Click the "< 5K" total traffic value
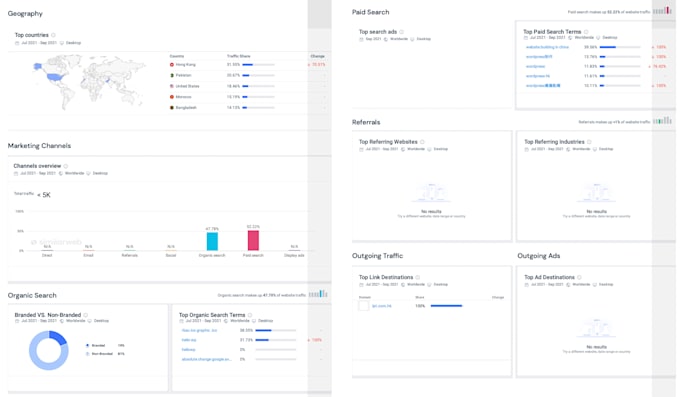The image size is (680, 397). (44, 195)
